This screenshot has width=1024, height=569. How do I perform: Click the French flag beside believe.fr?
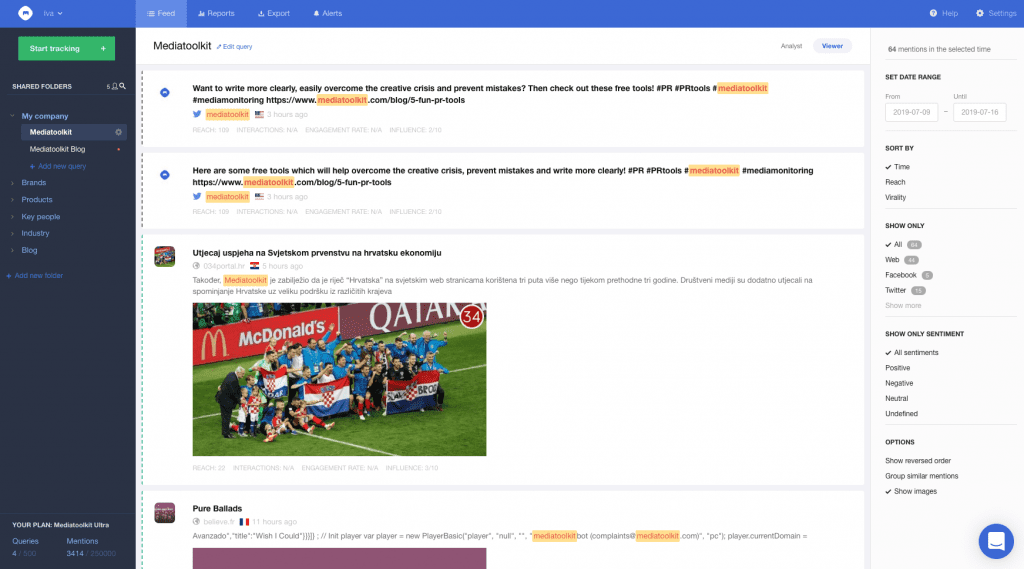[x=244, y=522]
